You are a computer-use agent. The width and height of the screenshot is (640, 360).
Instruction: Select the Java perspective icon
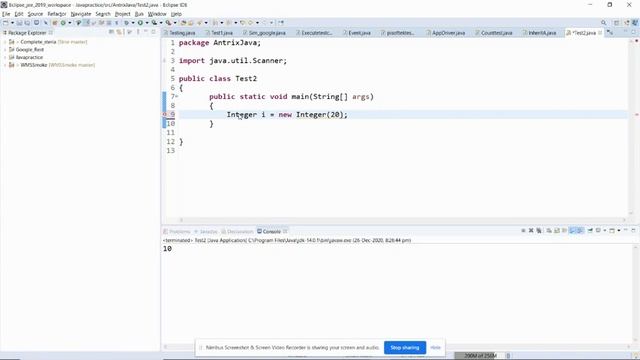tap(635, 23)
